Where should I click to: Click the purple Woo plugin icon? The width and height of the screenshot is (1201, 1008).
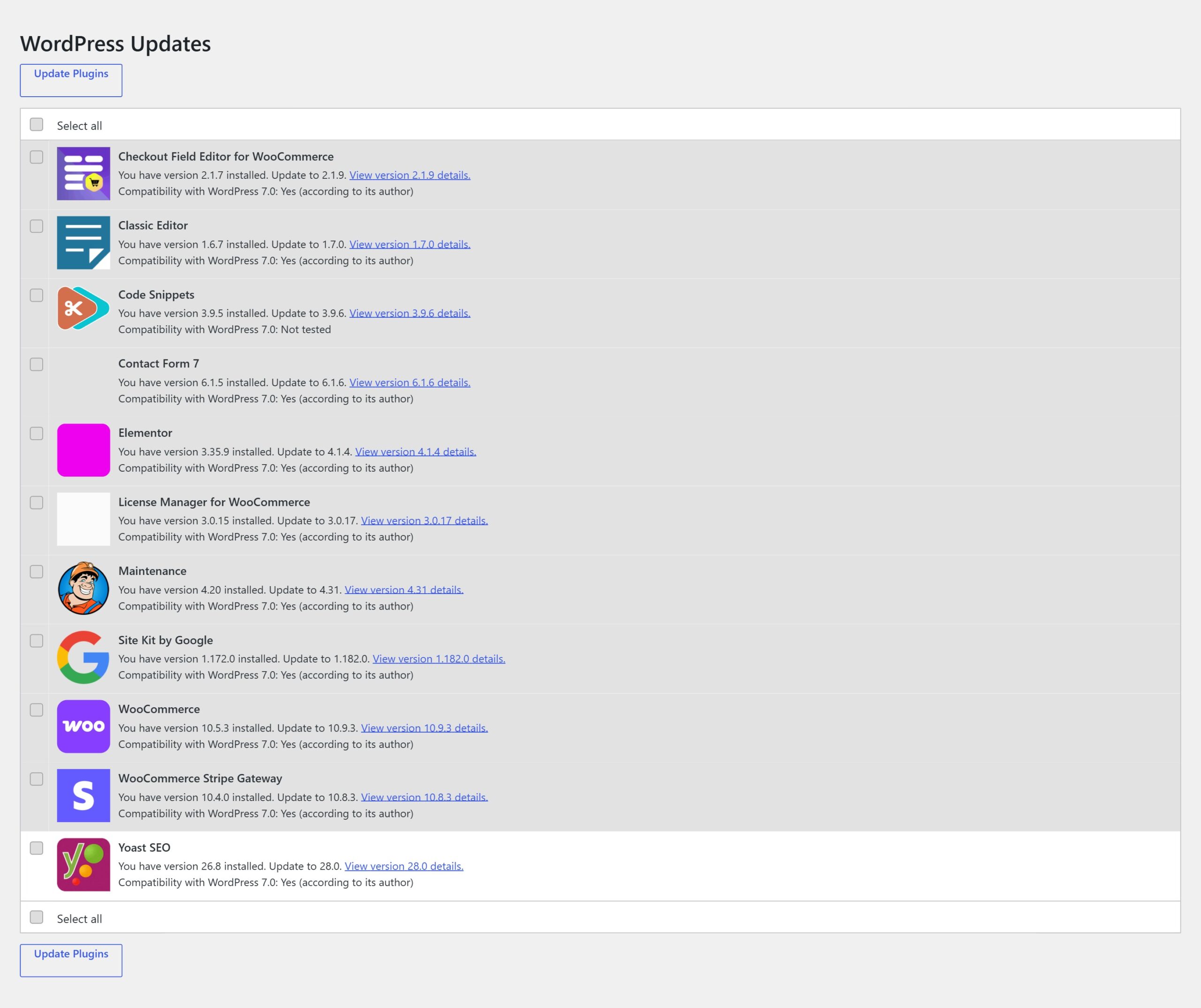pyautogui.click(x=84, y=726)
